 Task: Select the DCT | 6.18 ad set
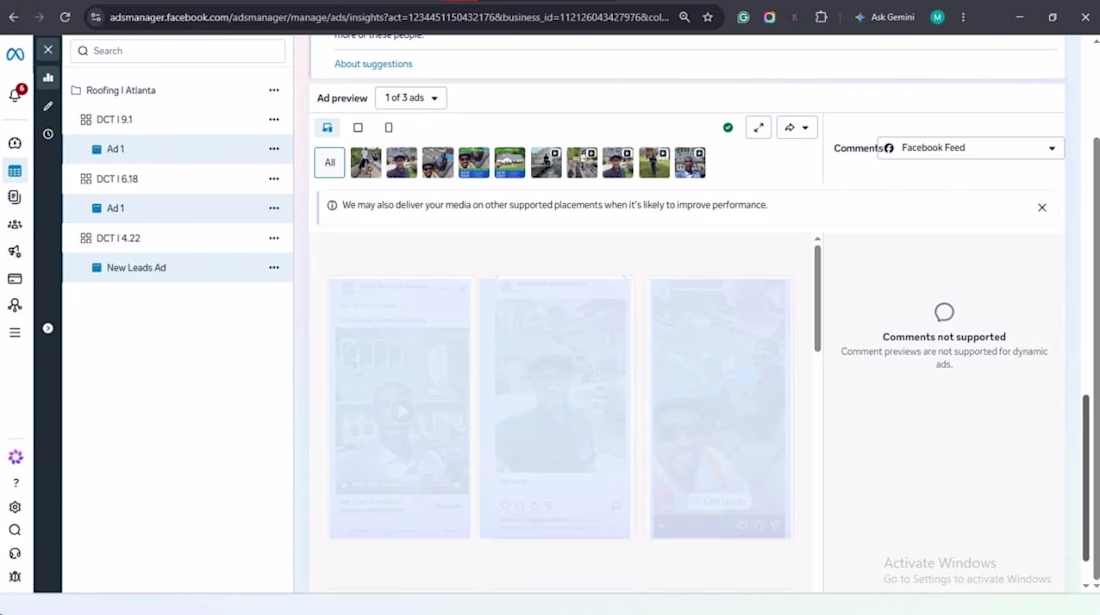(x=117, y=179)
